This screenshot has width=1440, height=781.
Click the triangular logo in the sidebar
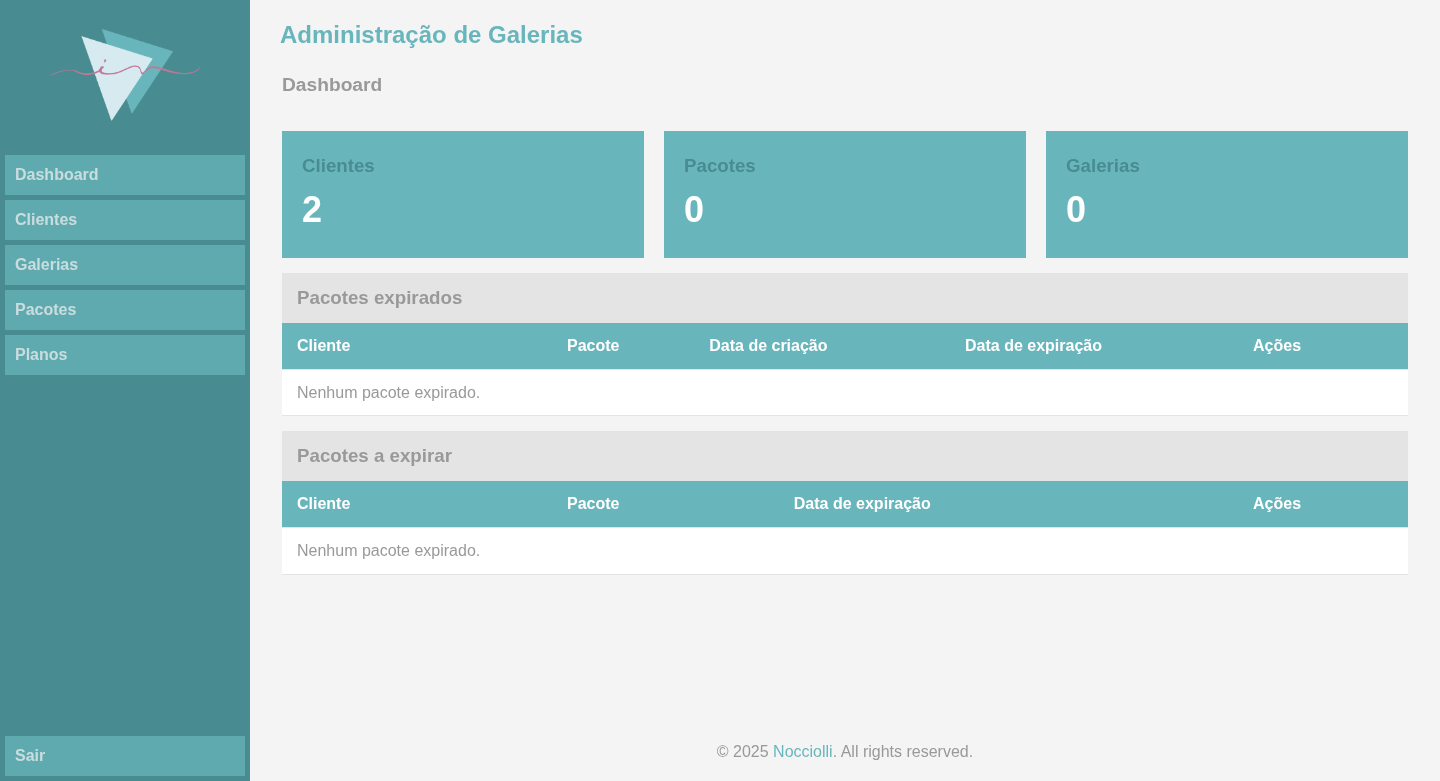click(x=125, y=75)
